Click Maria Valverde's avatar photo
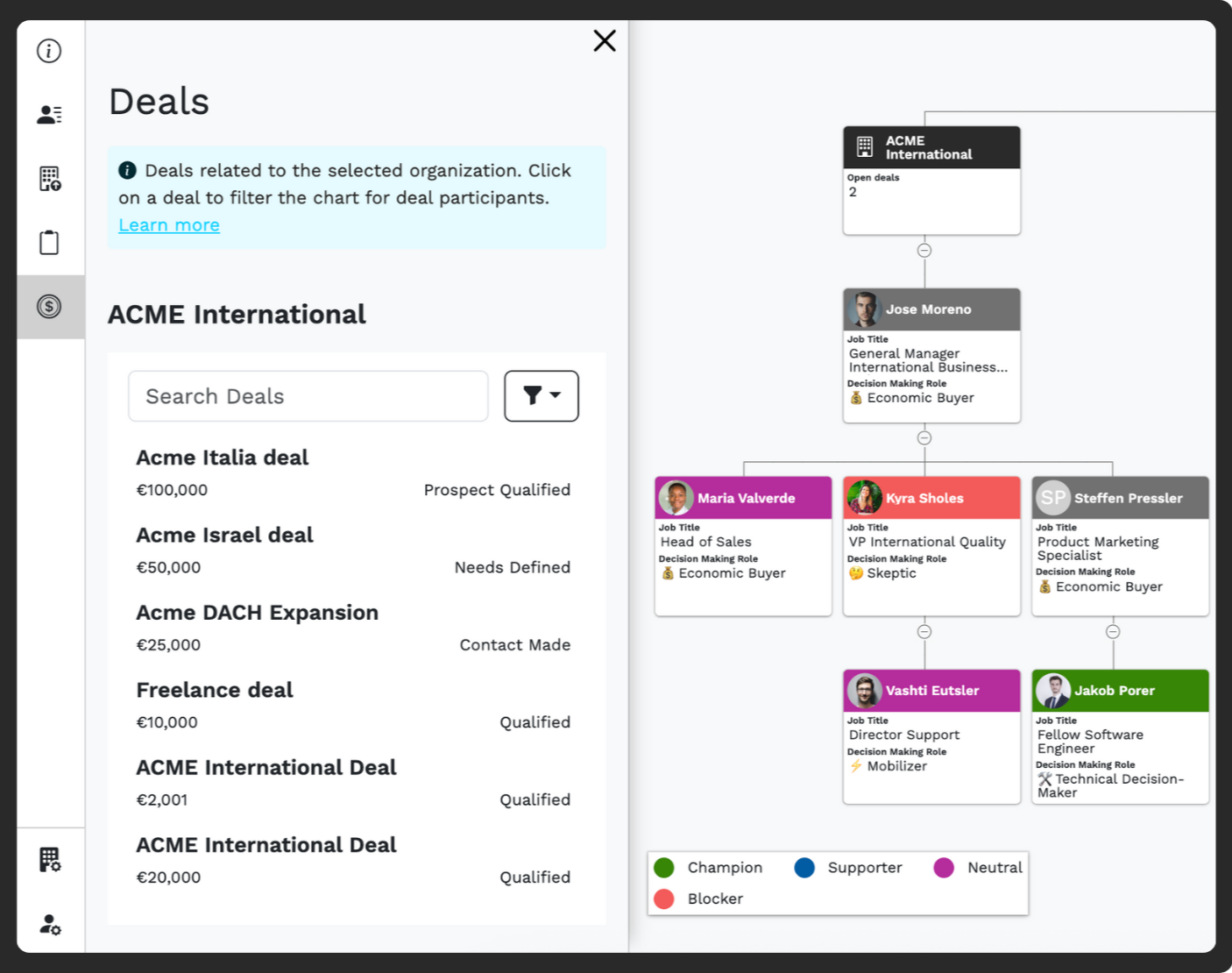 click(676, 498)
